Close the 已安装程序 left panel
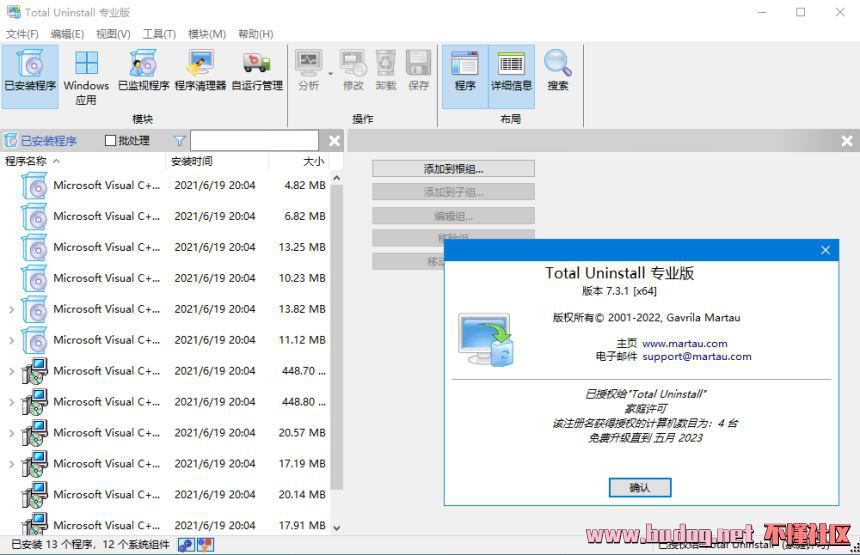The height and width of the screenshot is (555, 860). pos(334,141)
